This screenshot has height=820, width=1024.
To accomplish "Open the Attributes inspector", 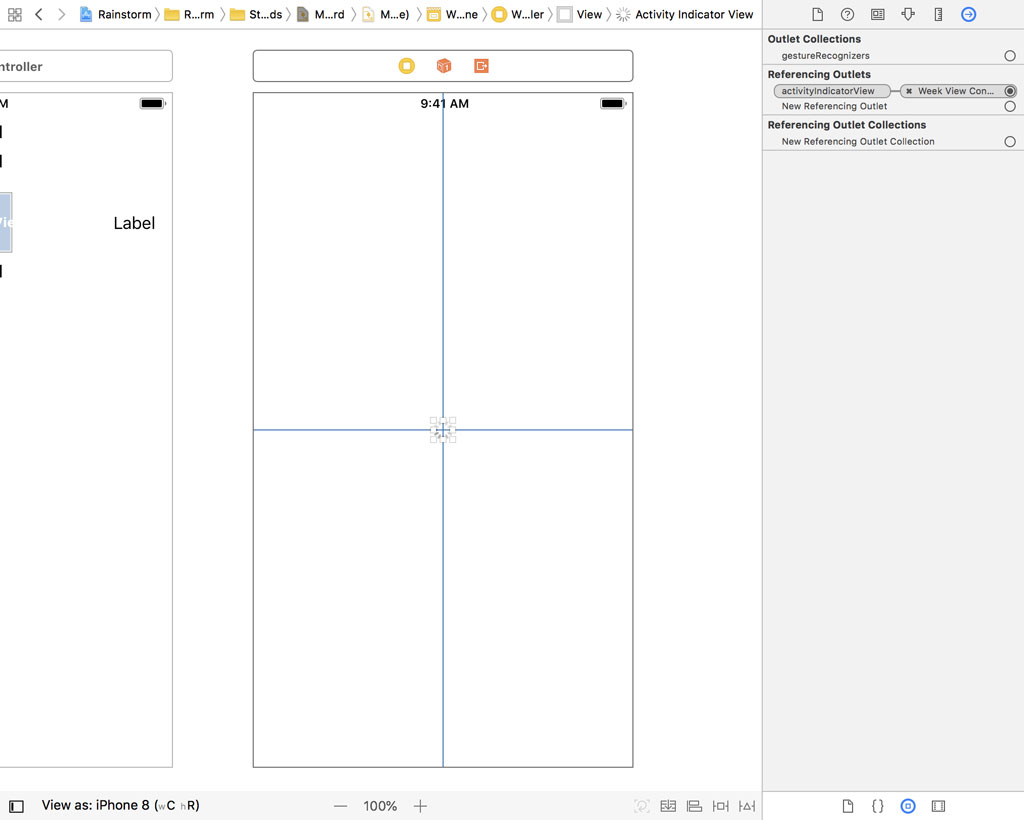I will click(908, 14).
